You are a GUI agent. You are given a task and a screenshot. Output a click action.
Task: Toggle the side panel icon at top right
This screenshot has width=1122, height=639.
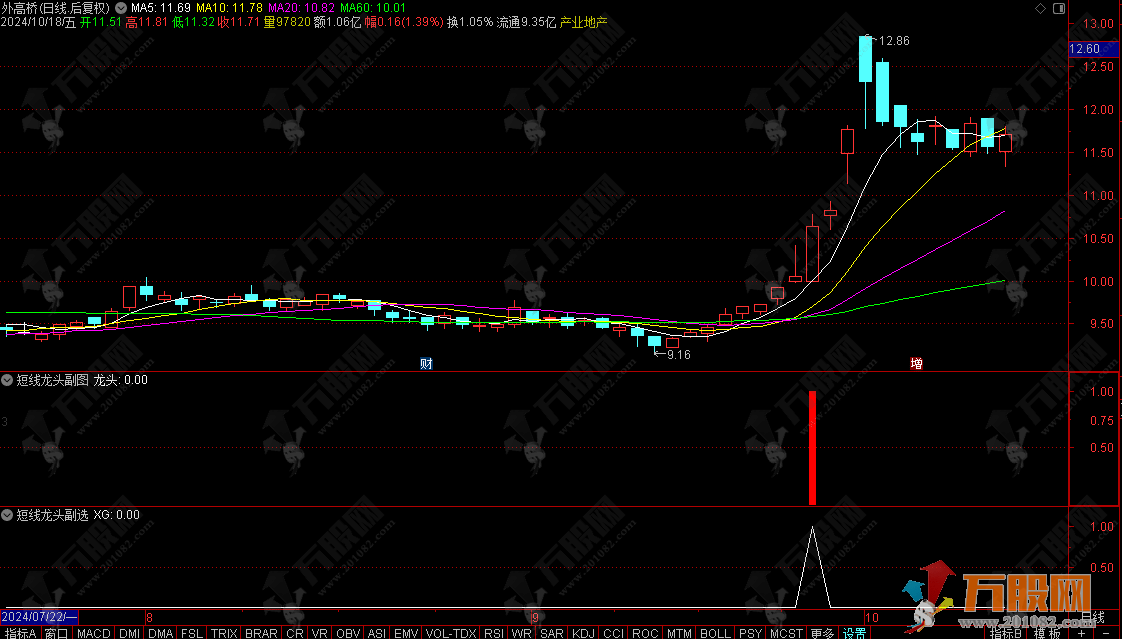point(1059,9)
